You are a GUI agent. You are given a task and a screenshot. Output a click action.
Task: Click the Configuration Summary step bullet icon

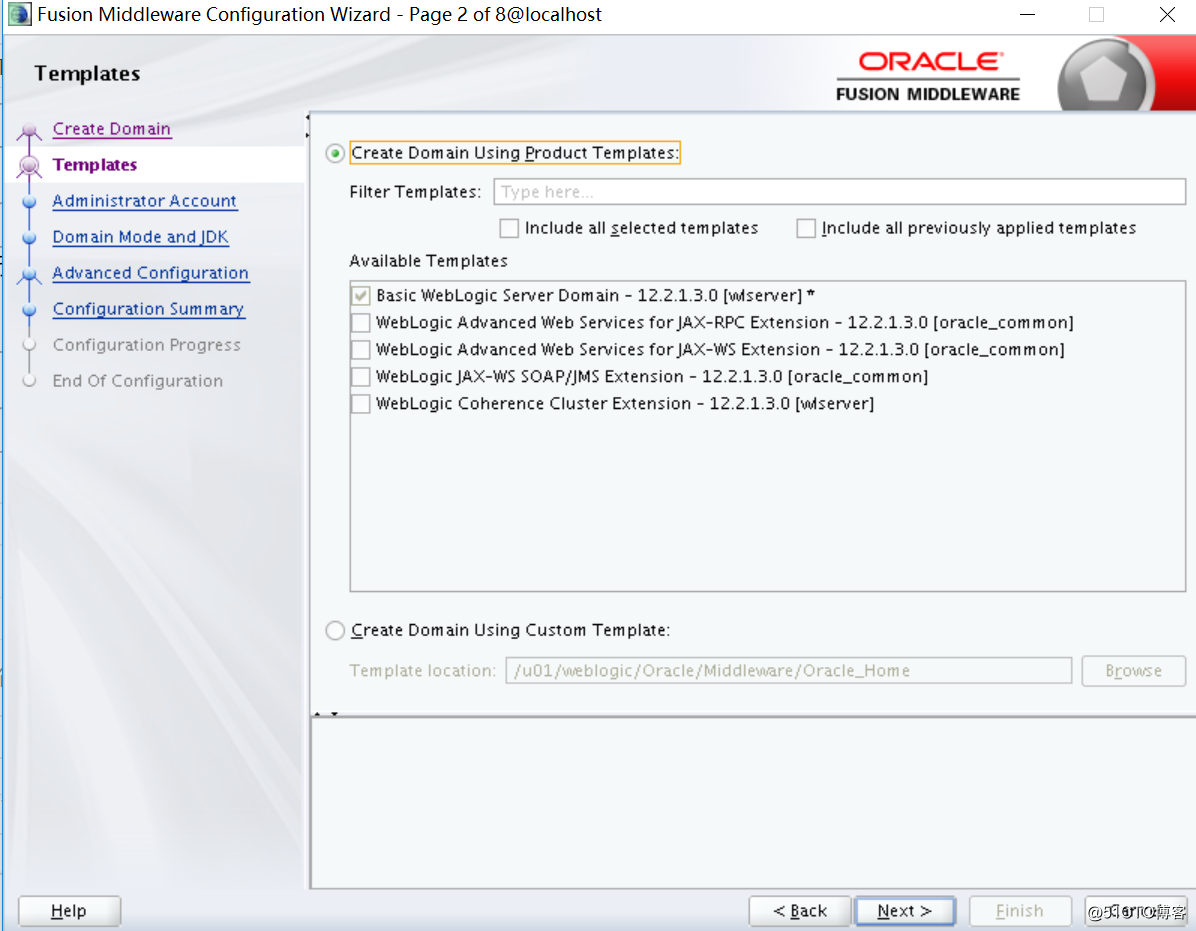coord(29,310)
